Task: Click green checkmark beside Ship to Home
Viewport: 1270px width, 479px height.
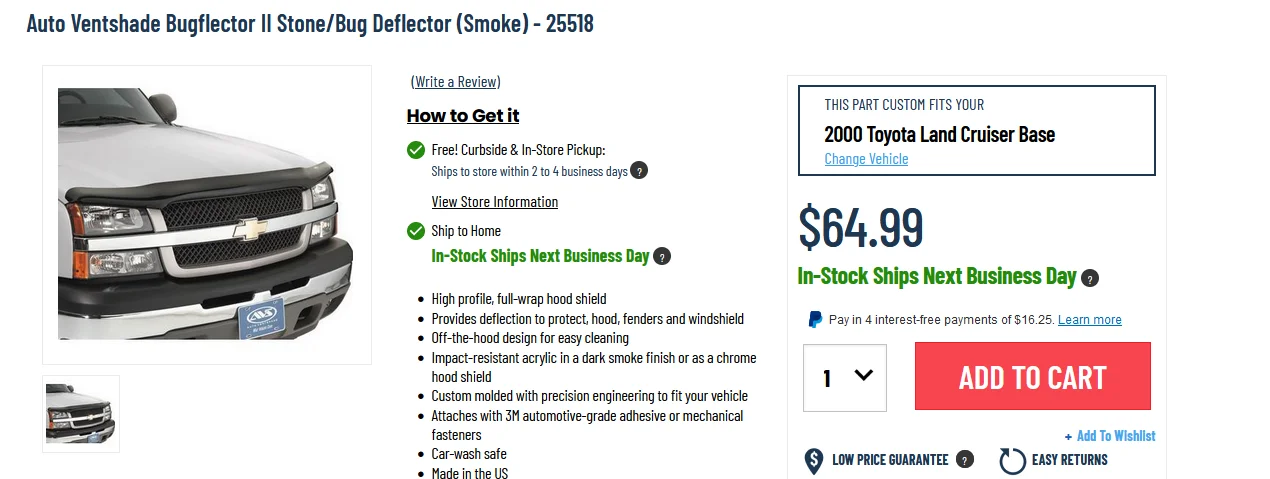Action: pos(416,231)
